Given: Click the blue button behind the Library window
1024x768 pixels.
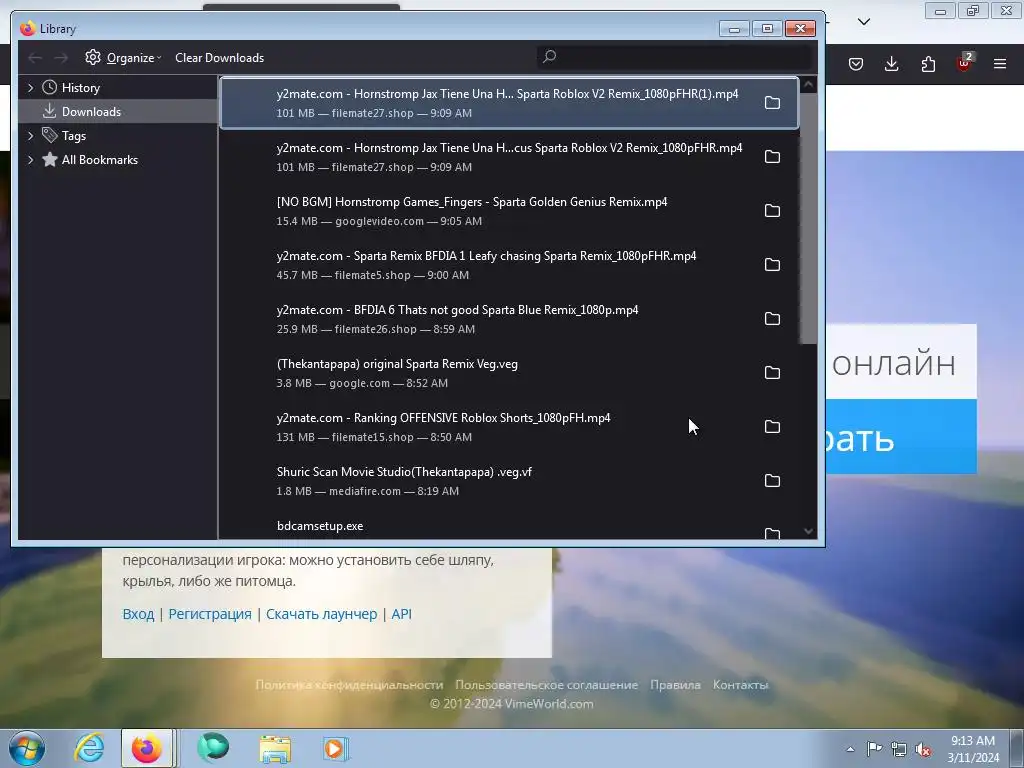Looking at the screenshot, I should coord(901,437).
